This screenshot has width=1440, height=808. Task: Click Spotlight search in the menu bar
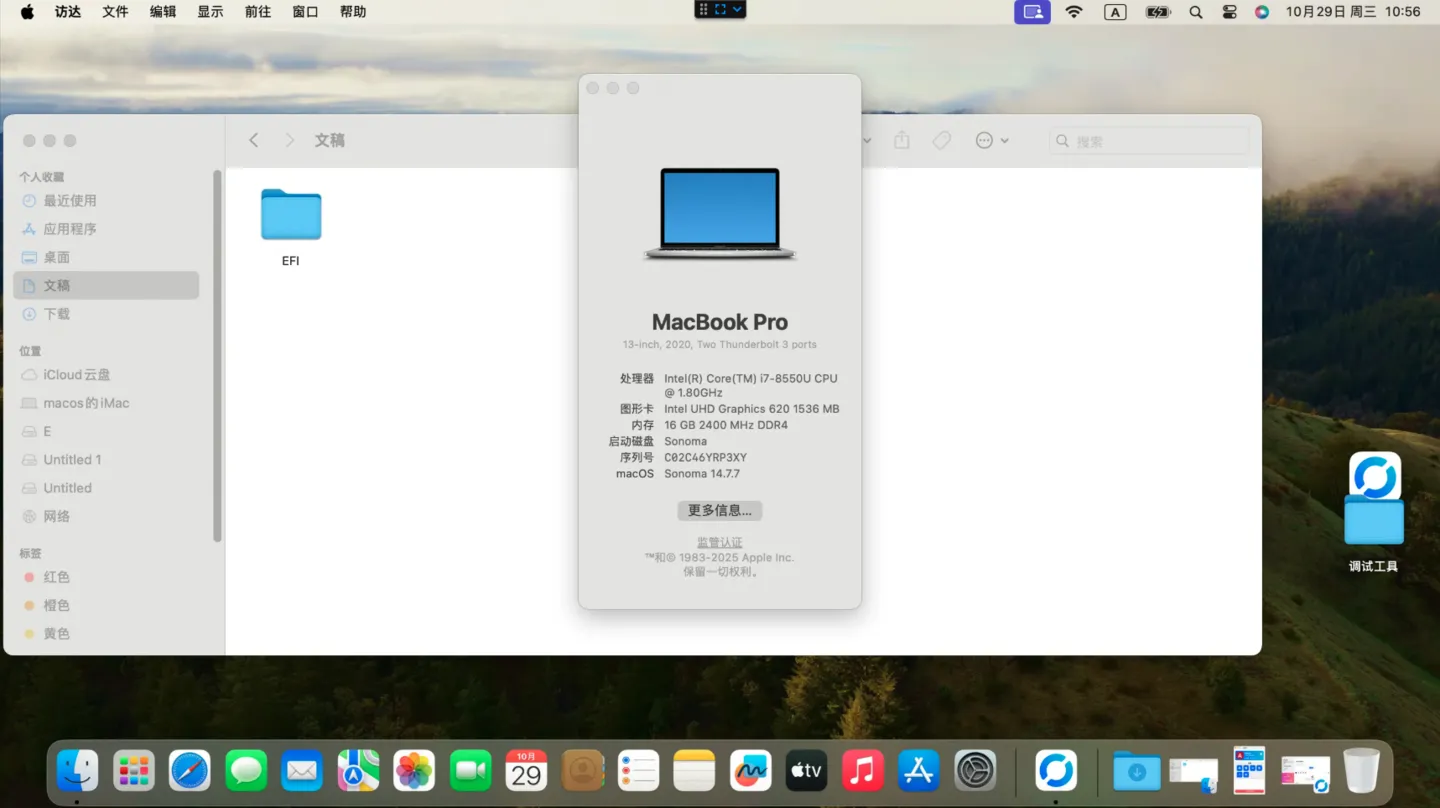1196,11
